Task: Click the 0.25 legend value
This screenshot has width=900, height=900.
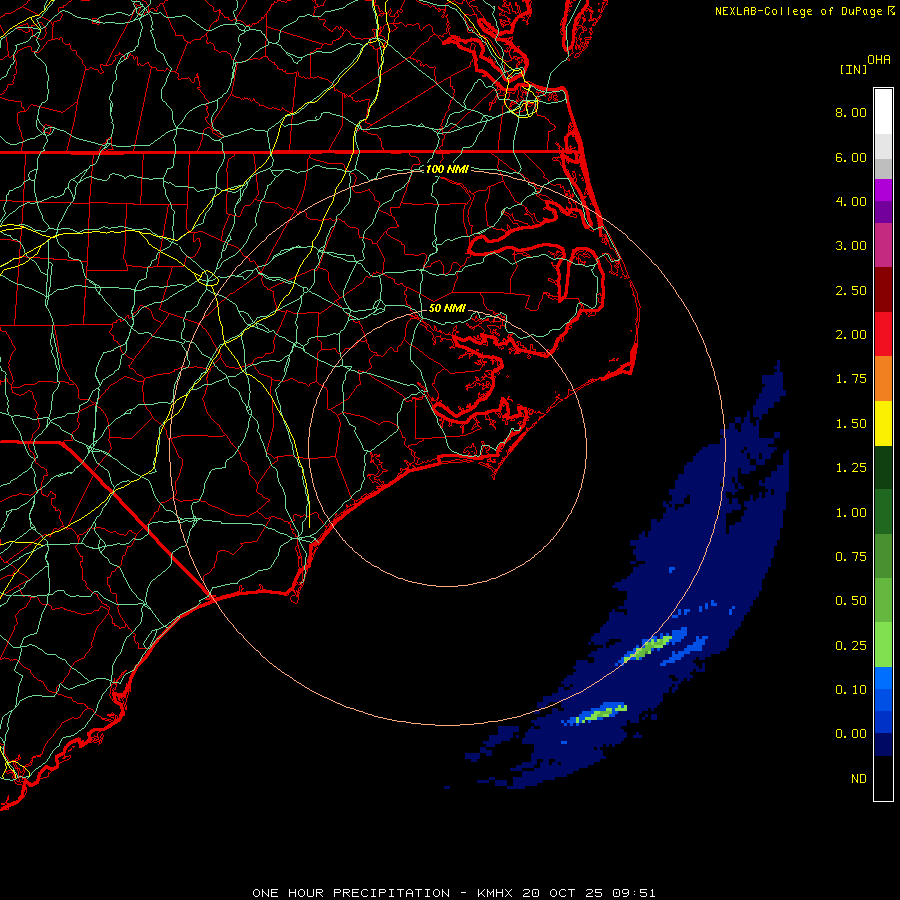Action: 851,646
